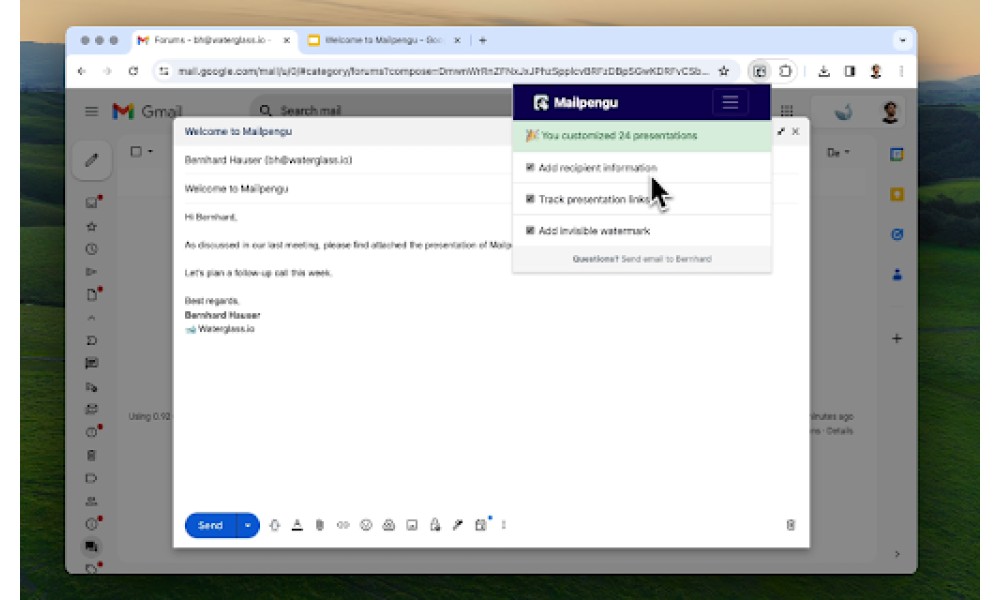Open Chrome profile avatar
This screenshot has width=1000, height=600.
(x=876, y=71)
